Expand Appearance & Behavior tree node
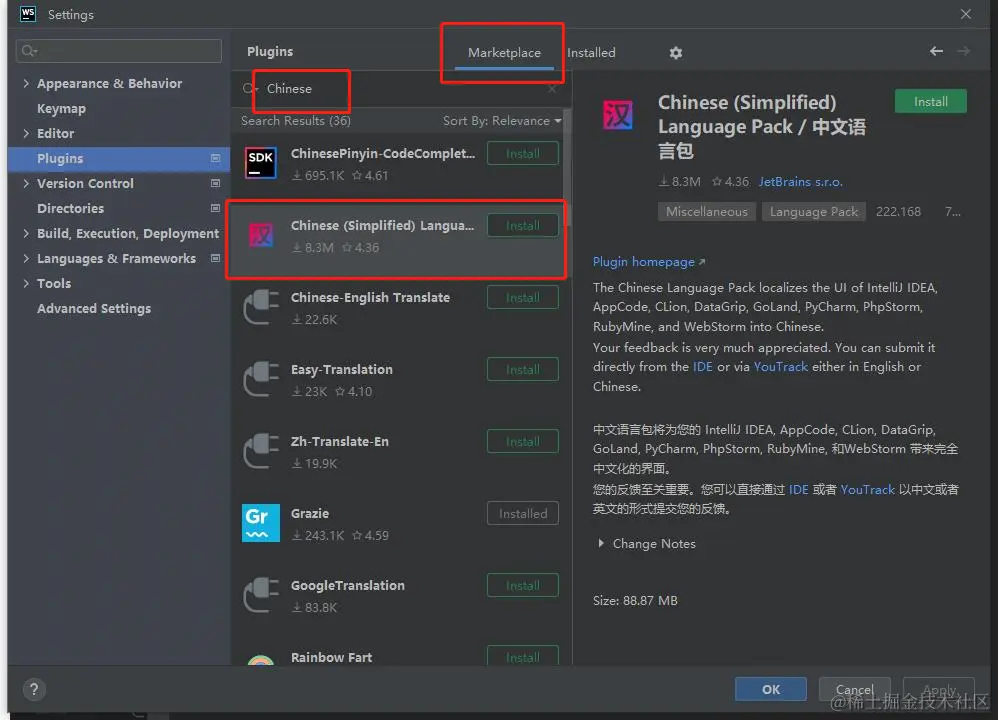The image size is (998, 720). [25, 83]
